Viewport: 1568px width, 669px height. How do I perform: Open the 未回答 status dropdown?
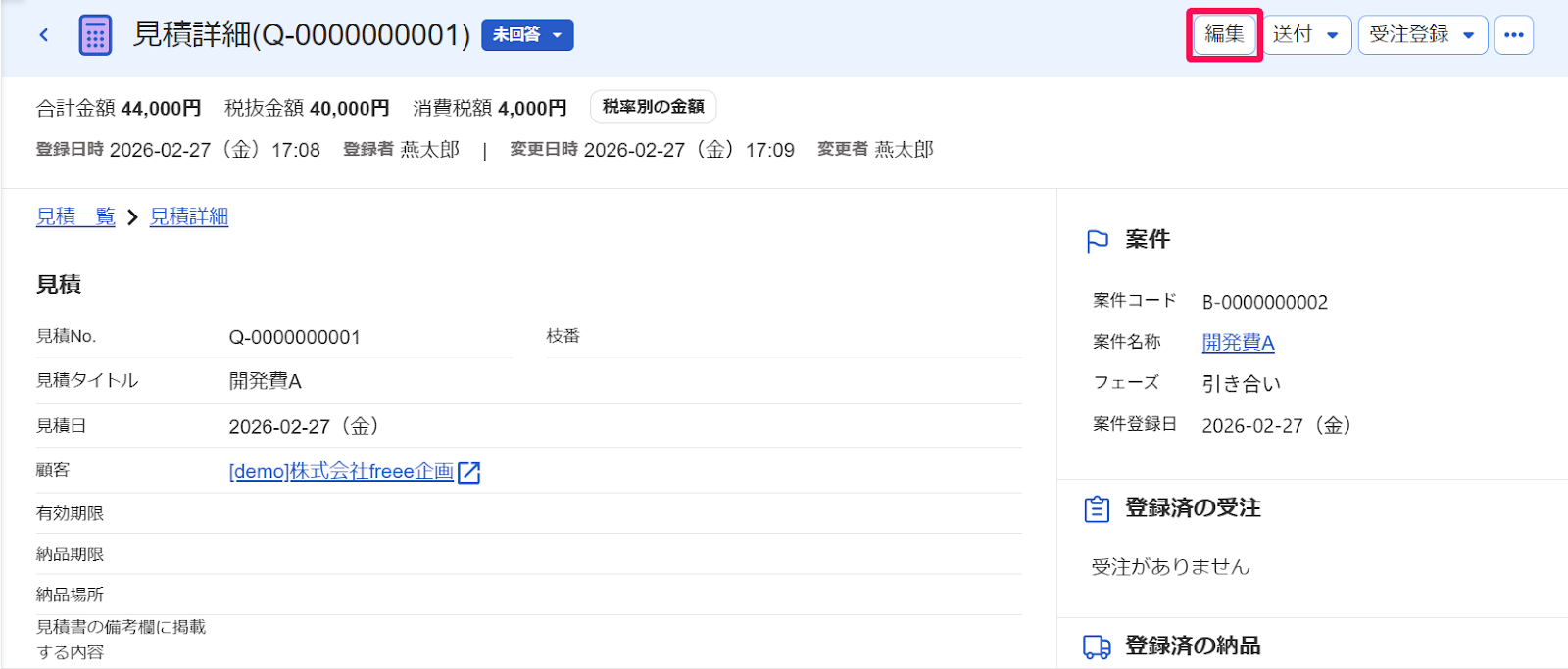point(527,35)
